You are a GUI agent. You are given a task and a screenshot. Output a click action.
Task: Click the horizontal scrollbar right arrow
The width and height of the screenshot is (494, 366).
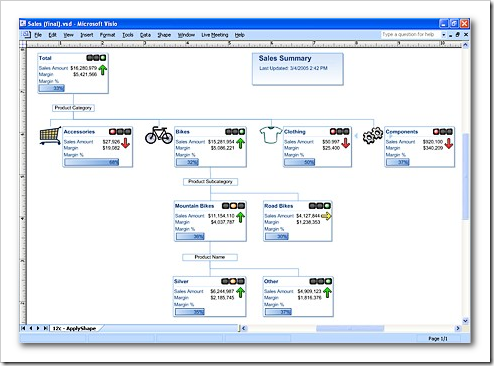pyautogui.click(x=458, y=328)
